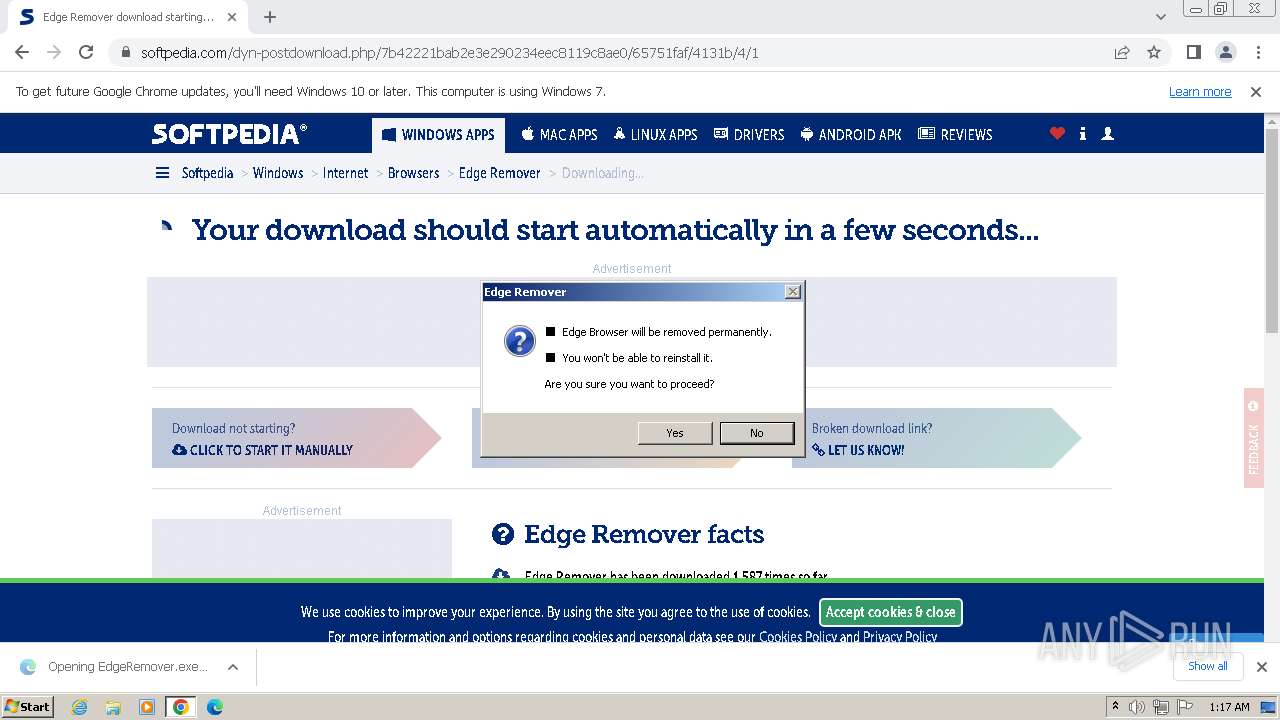Select the Reviews tab
This screenshot has width=1280, height=720.
(955, 134)
